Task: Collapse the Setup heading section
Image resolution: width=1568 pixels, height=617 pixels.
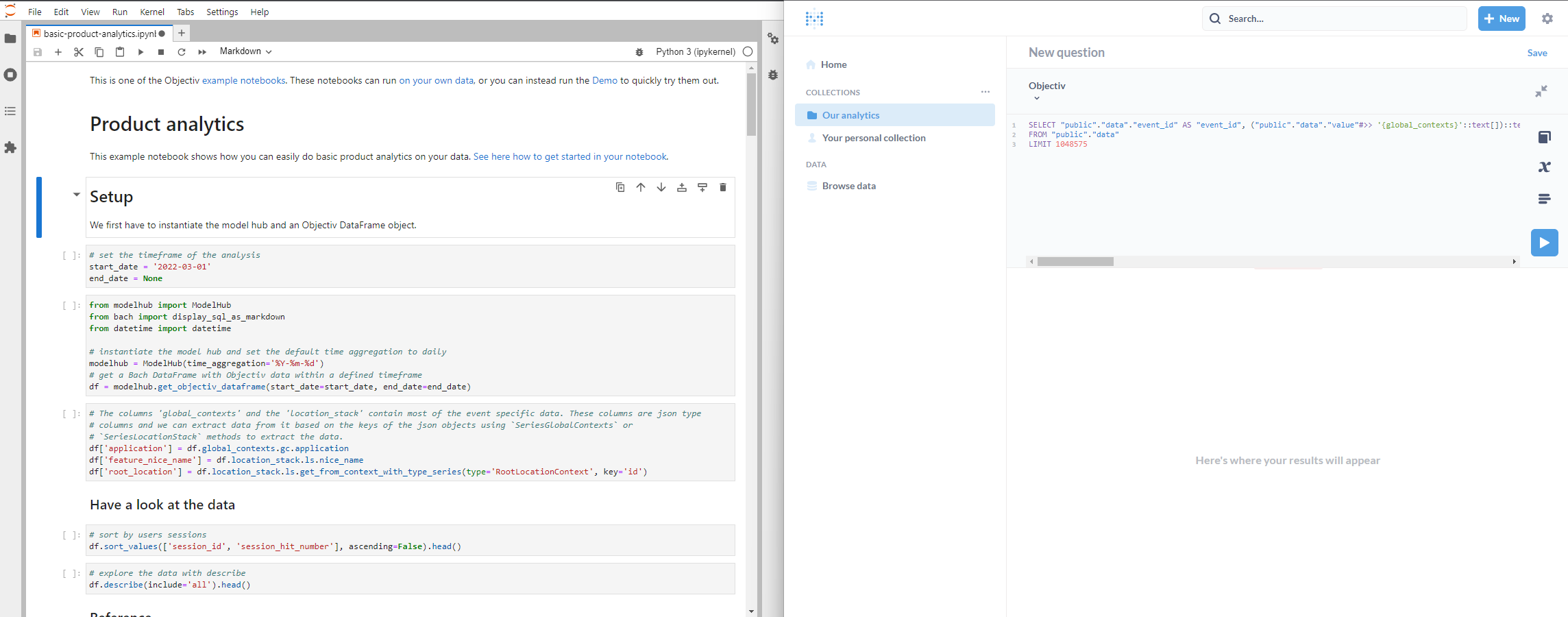Action: coord(77,195)
